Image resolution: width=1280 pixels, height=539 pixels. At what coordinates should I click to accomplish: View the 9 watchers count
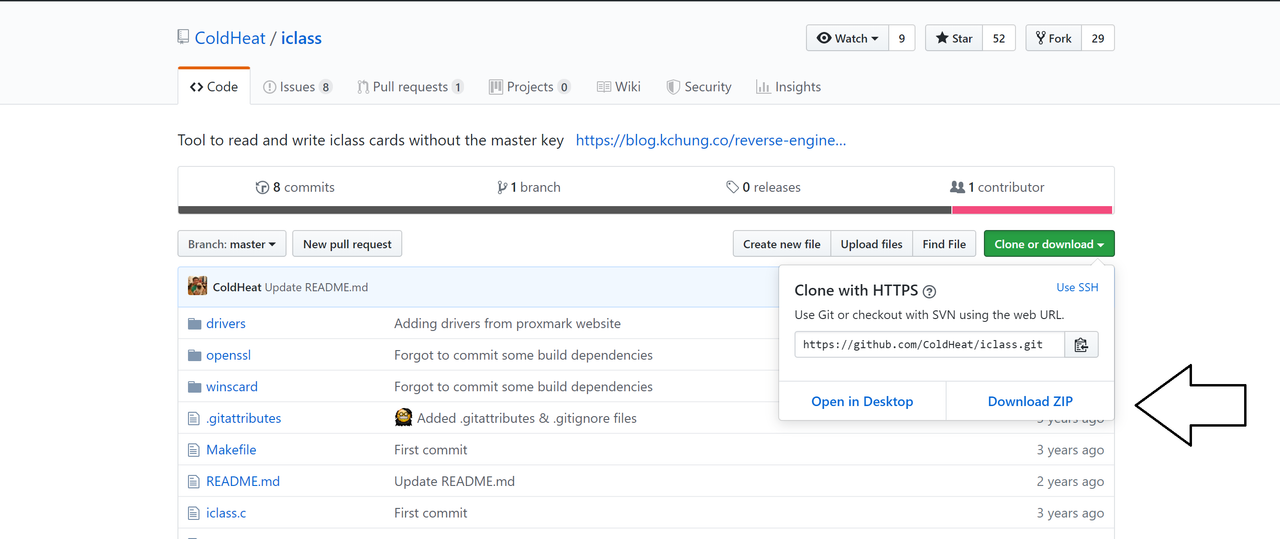tap(901, 38)
